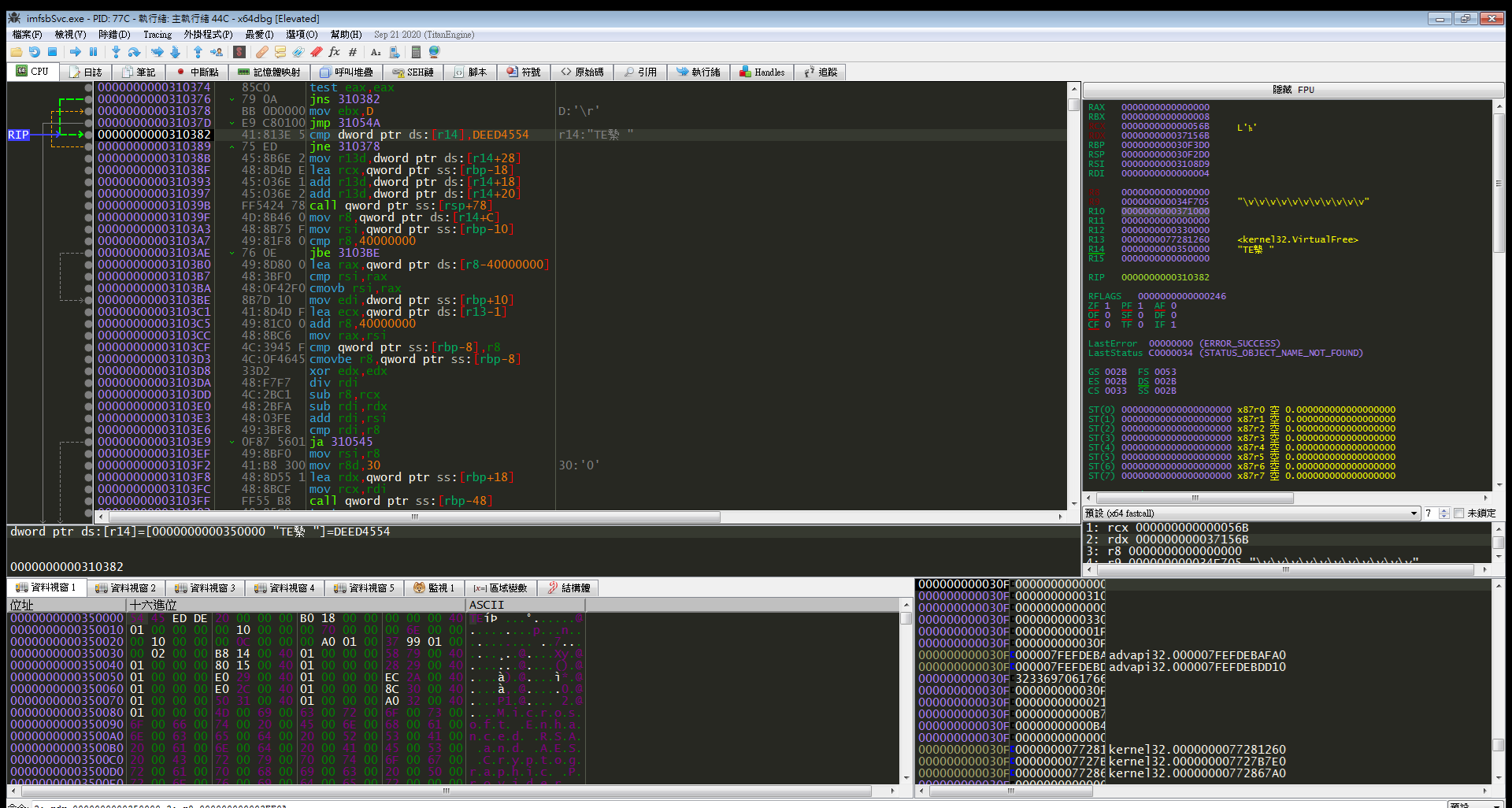Show functions with the fx icon

[334, 52]
